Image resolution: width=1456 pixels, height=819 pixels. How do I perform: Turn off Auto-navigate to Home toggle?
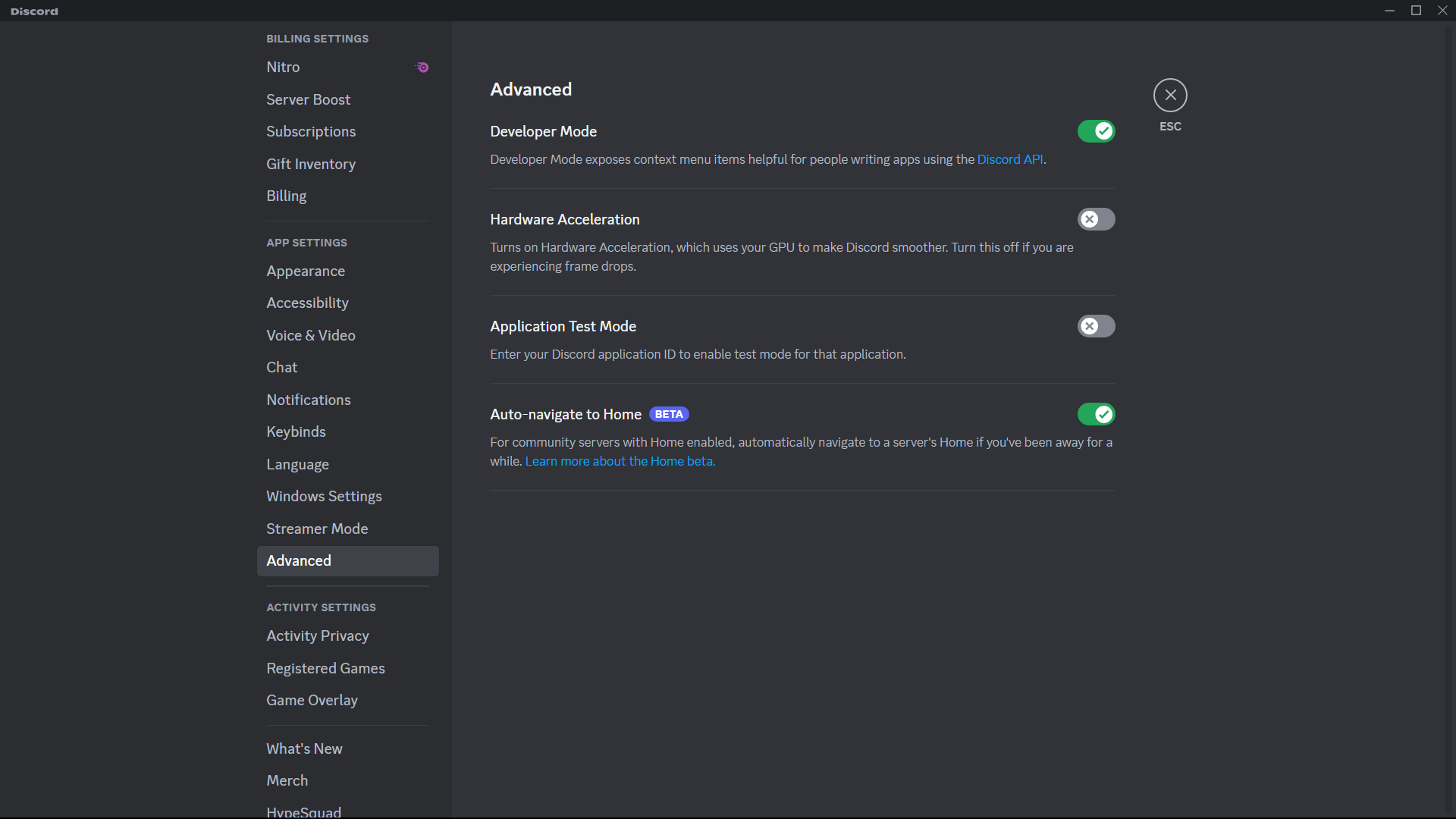point(1096,414)
